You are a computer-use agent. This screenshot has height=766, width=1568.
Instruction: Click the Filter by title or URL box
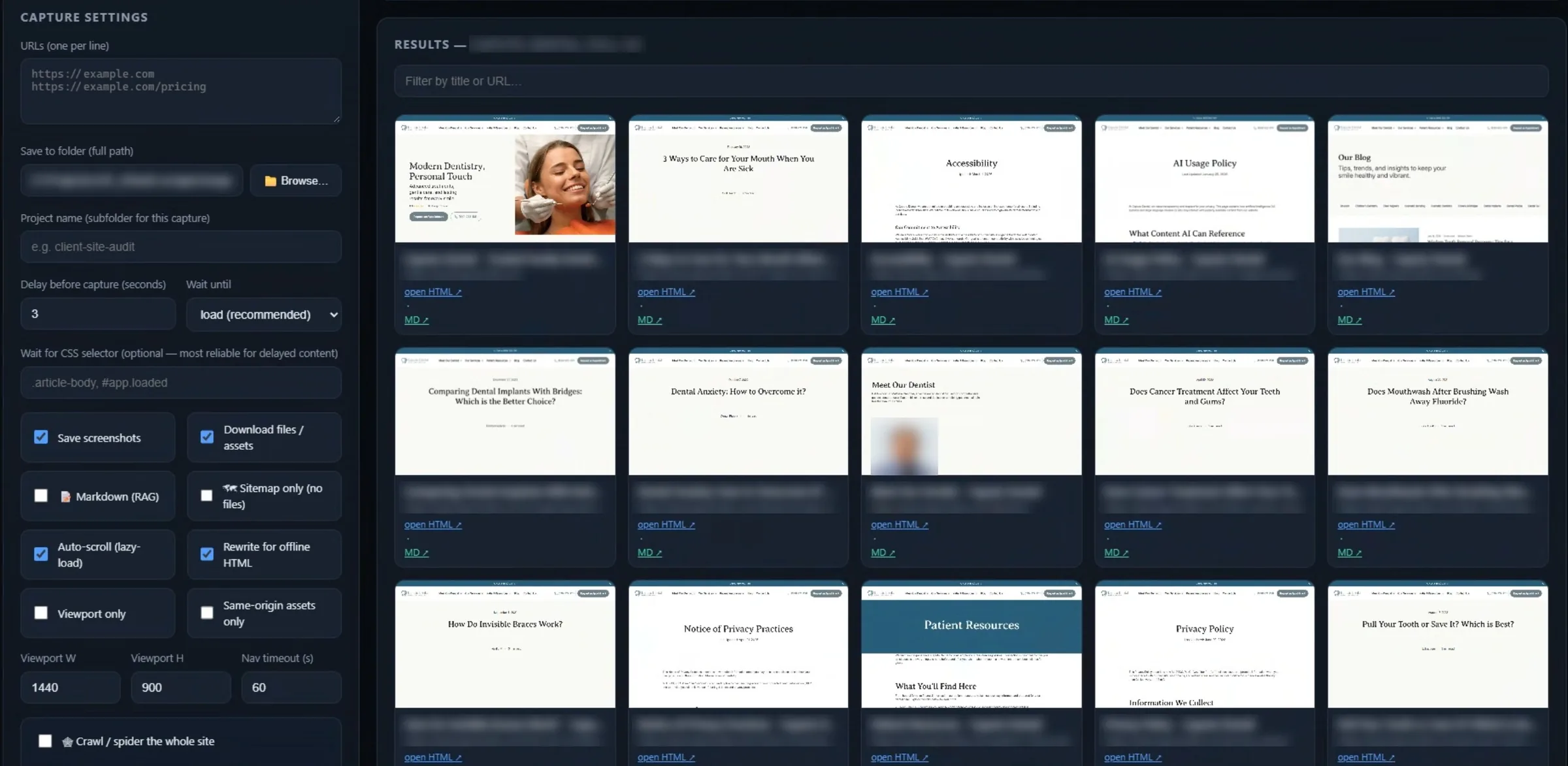tap(971, 81)
